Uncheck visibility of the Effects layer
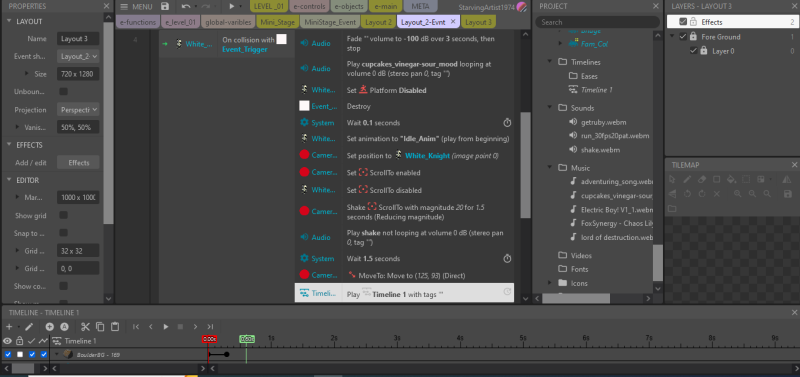 [x=683, y=22]
